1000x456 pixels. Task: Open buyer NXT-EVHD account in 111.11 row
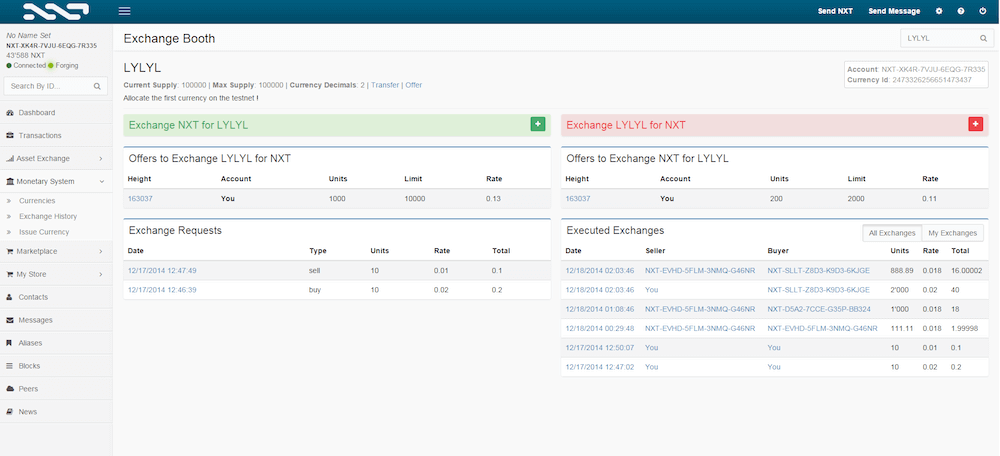[822, 328]
